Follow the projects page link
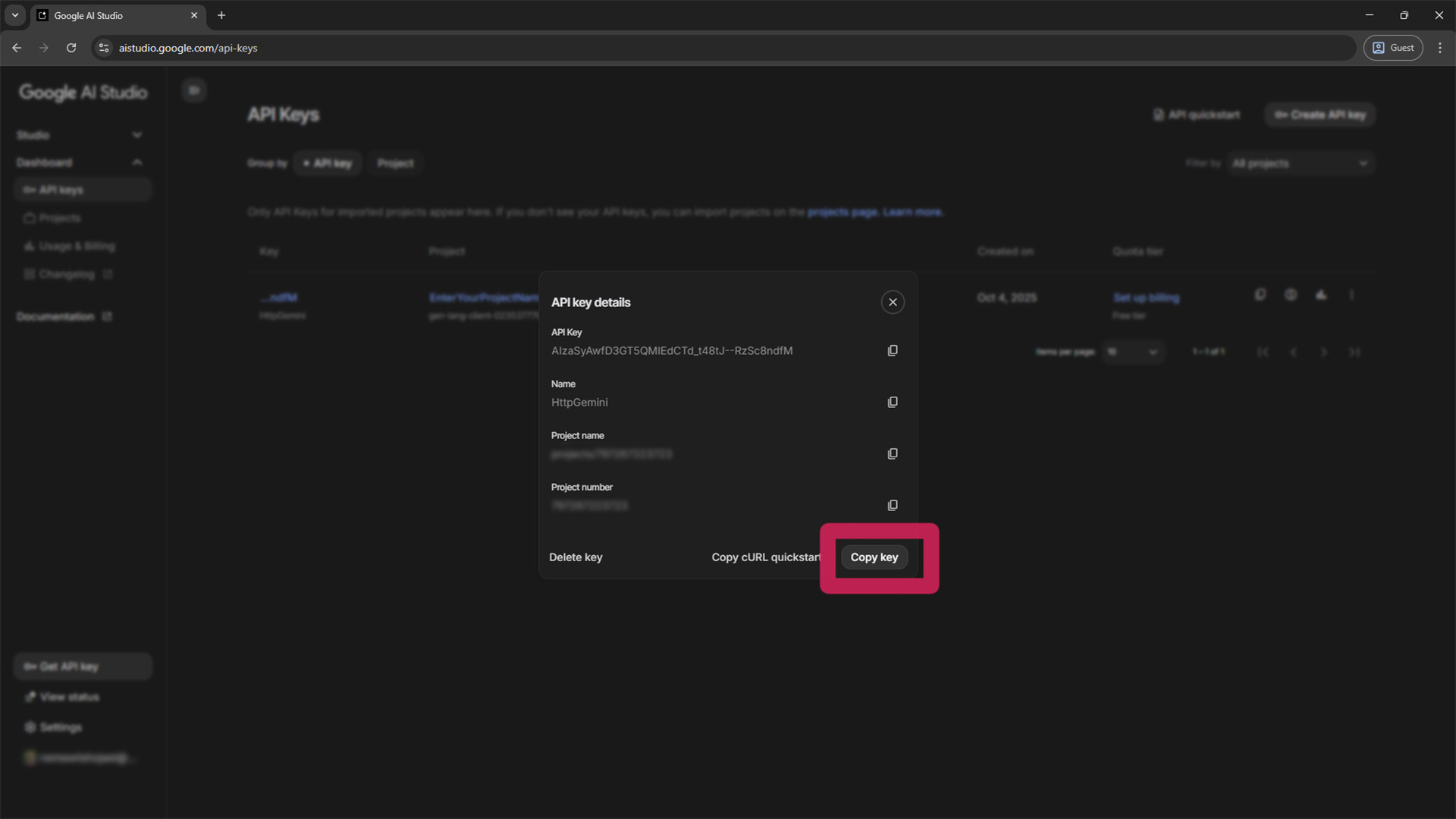The image size is (1456, 819). point(842,212)
